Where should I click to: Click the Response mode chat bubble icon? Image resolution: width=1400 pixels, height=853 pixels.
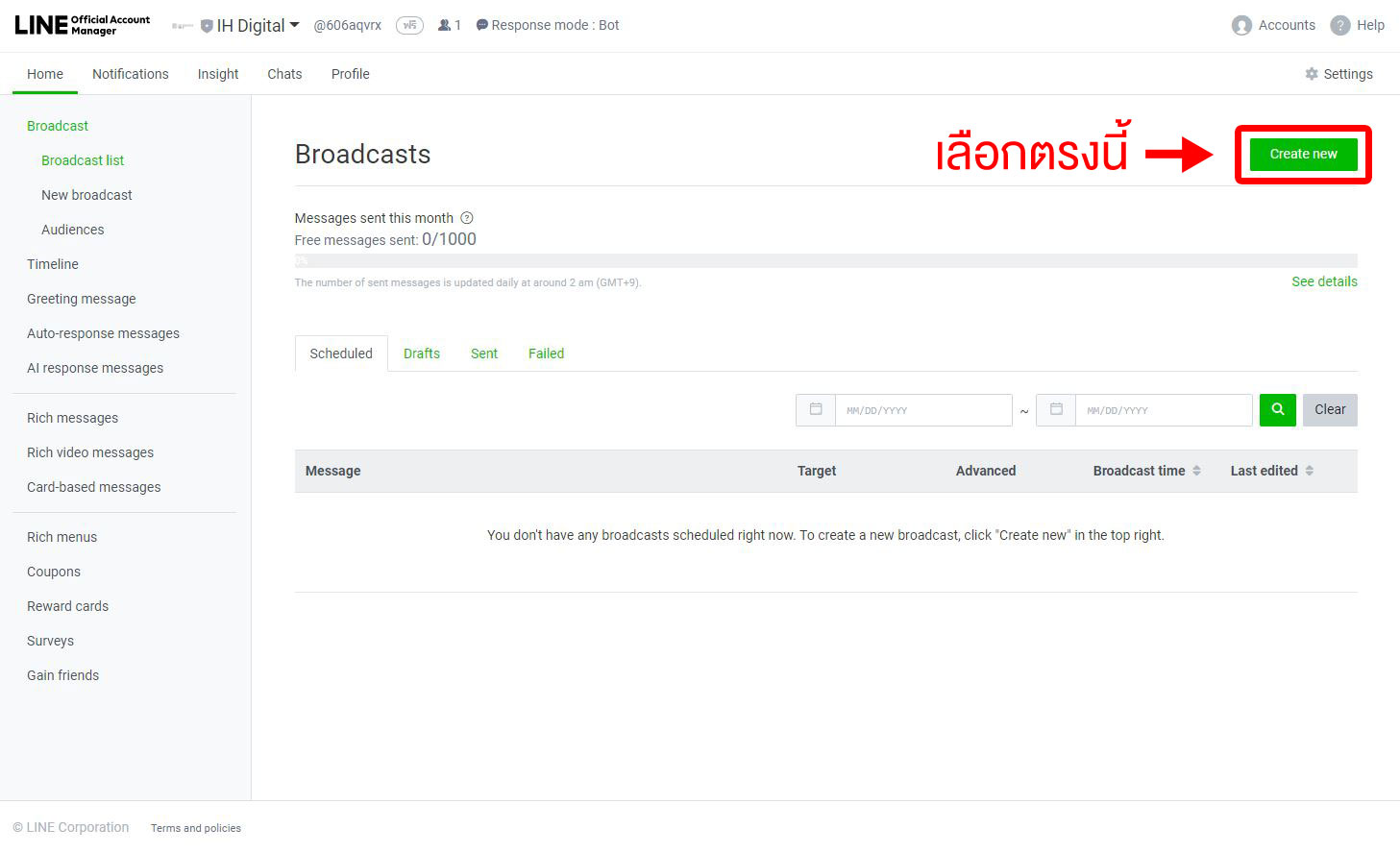pyautogui.click(x=481, y=25)
